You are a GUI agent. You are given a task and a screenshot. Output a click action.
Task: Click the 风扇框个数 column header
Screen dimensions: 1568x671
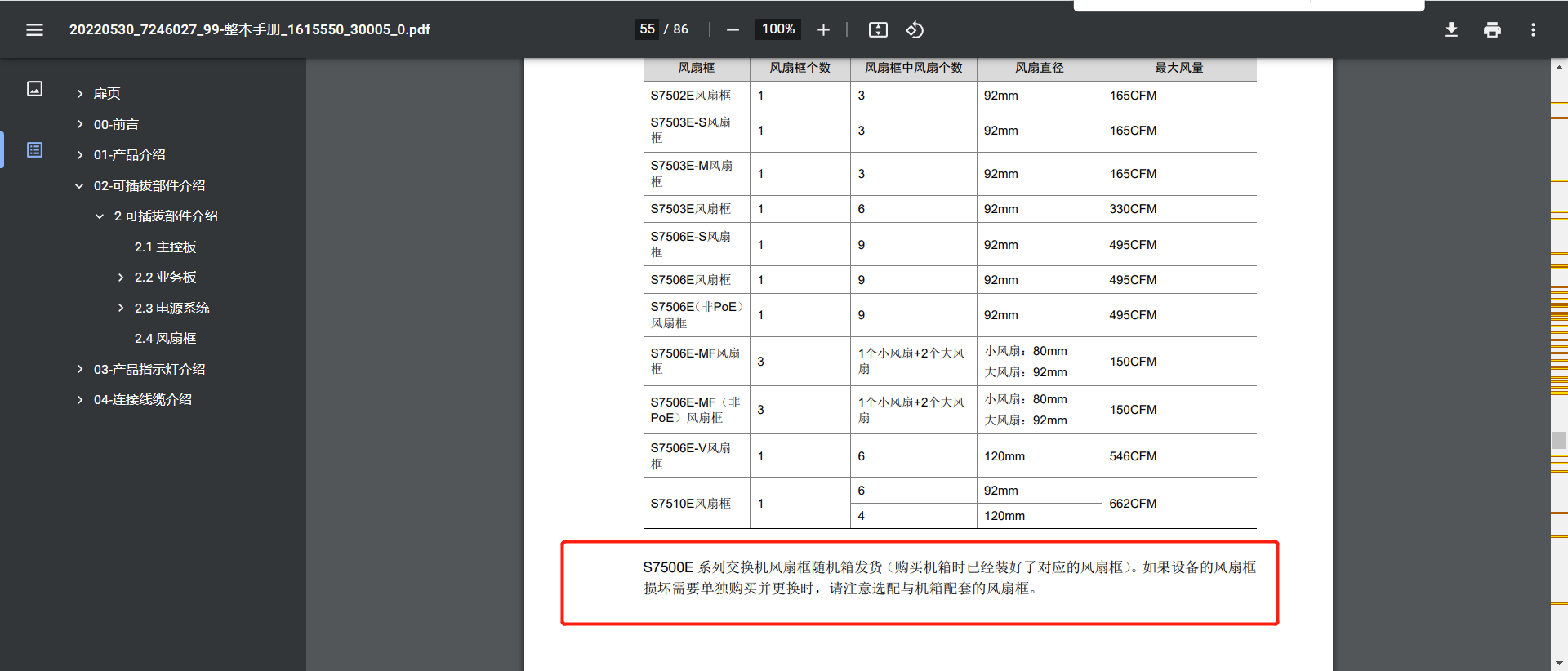click(800, 68)
